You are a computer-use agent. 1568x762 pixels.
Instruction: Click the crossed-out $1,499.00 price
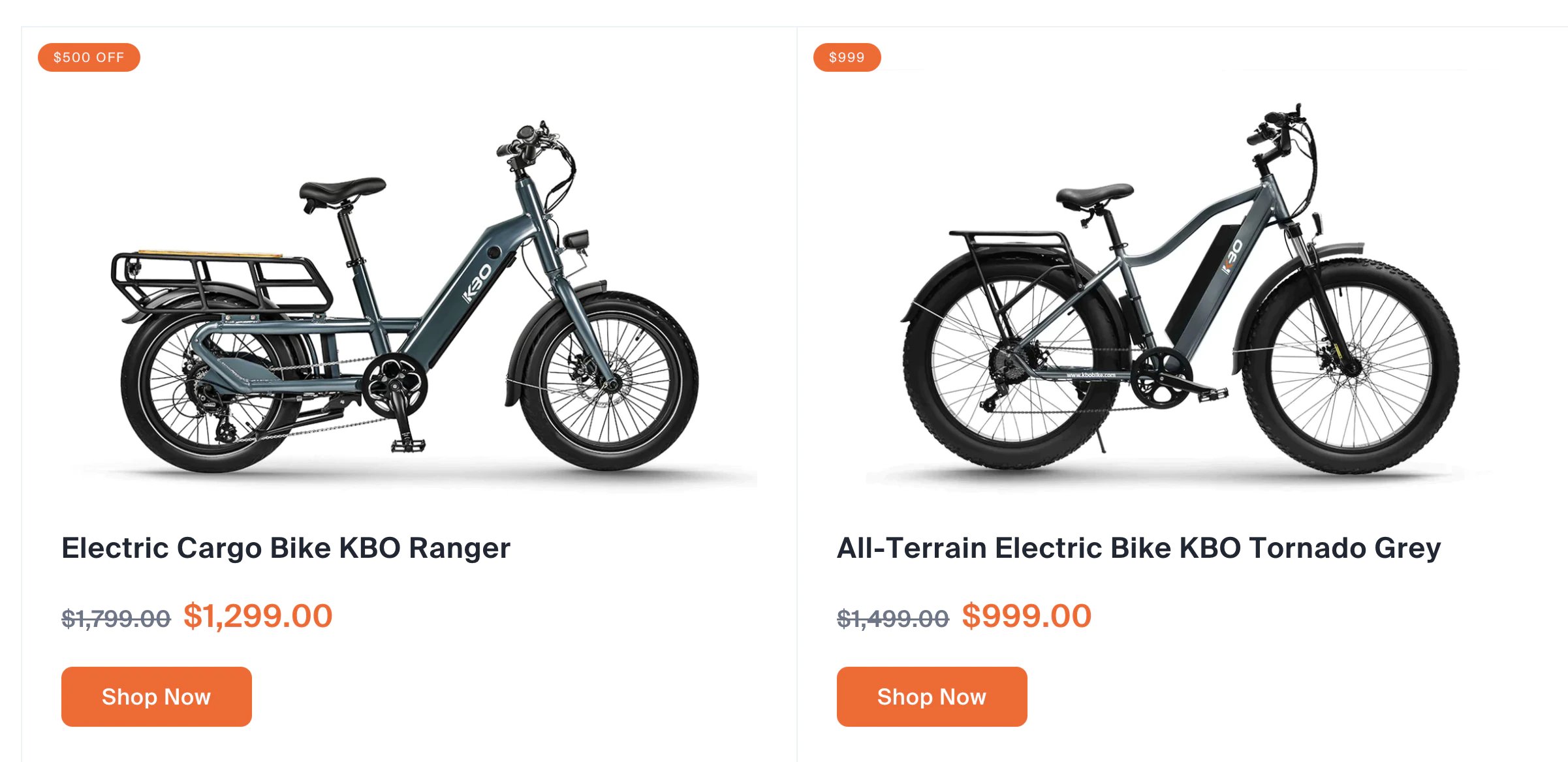tap(893, 618)
